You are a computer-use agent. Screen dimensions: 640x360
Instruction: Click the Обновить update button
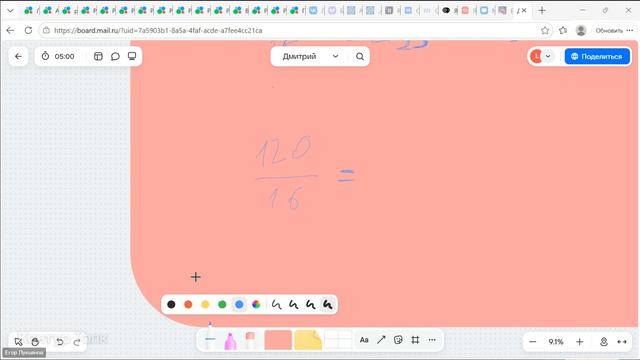614,31
